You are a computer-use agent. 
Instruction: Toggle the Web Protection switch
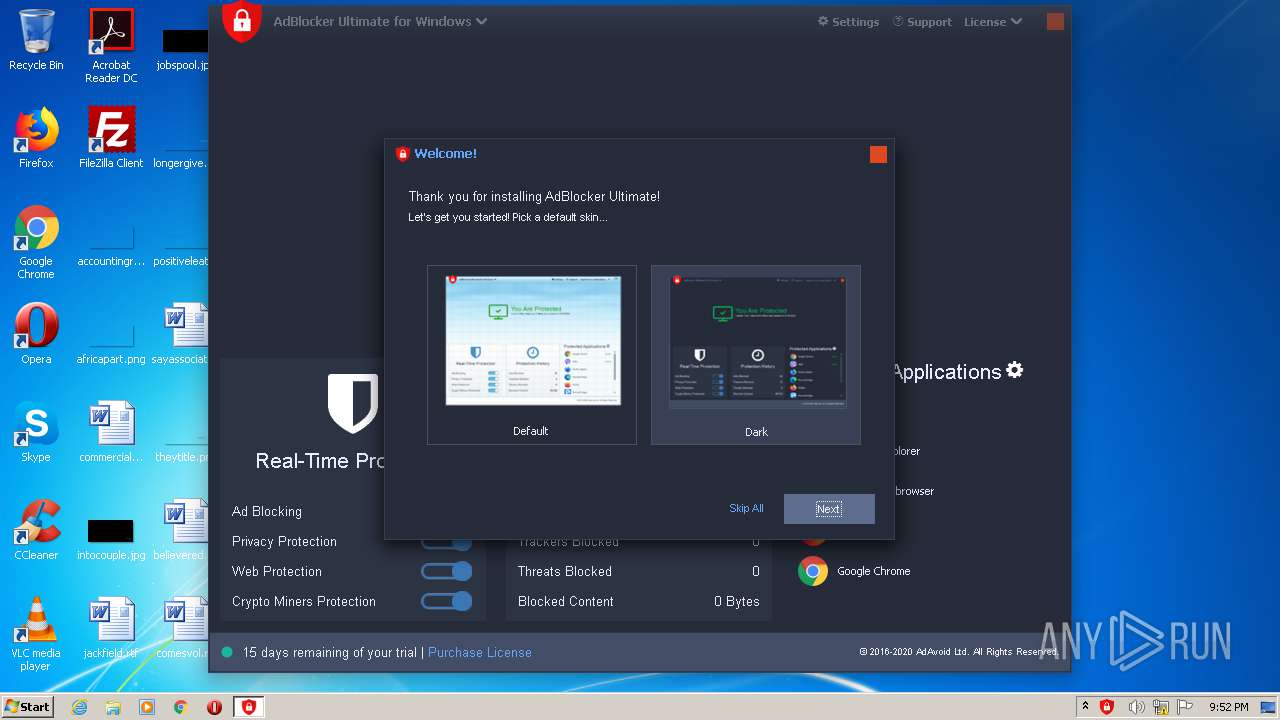coord(446,571)
